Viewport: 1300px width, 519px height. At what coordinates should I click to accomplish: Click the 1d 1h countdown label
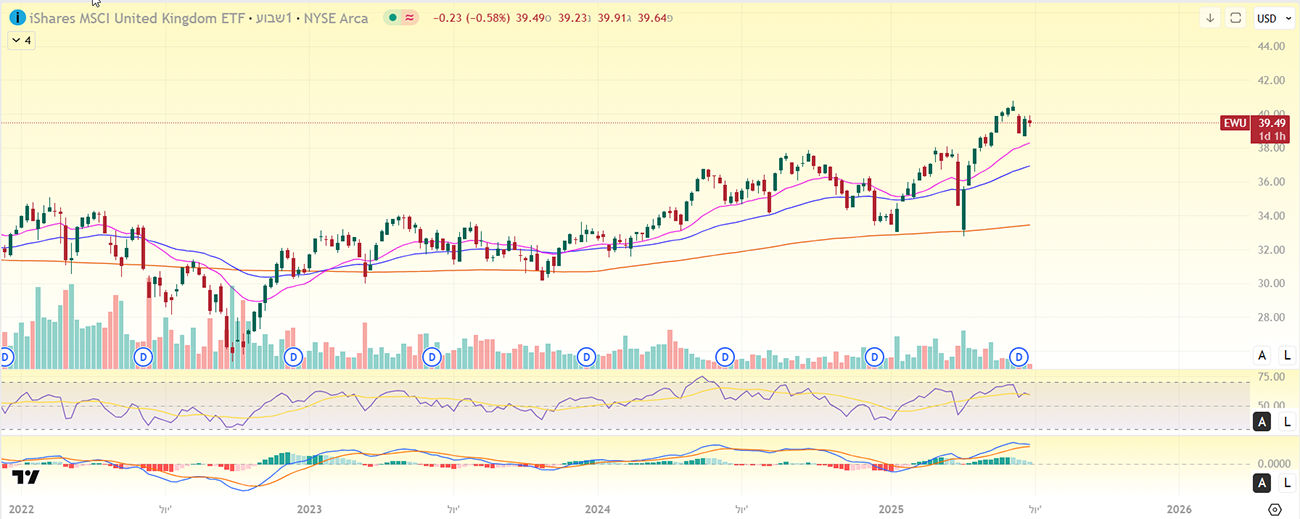tap(1271, 136)
